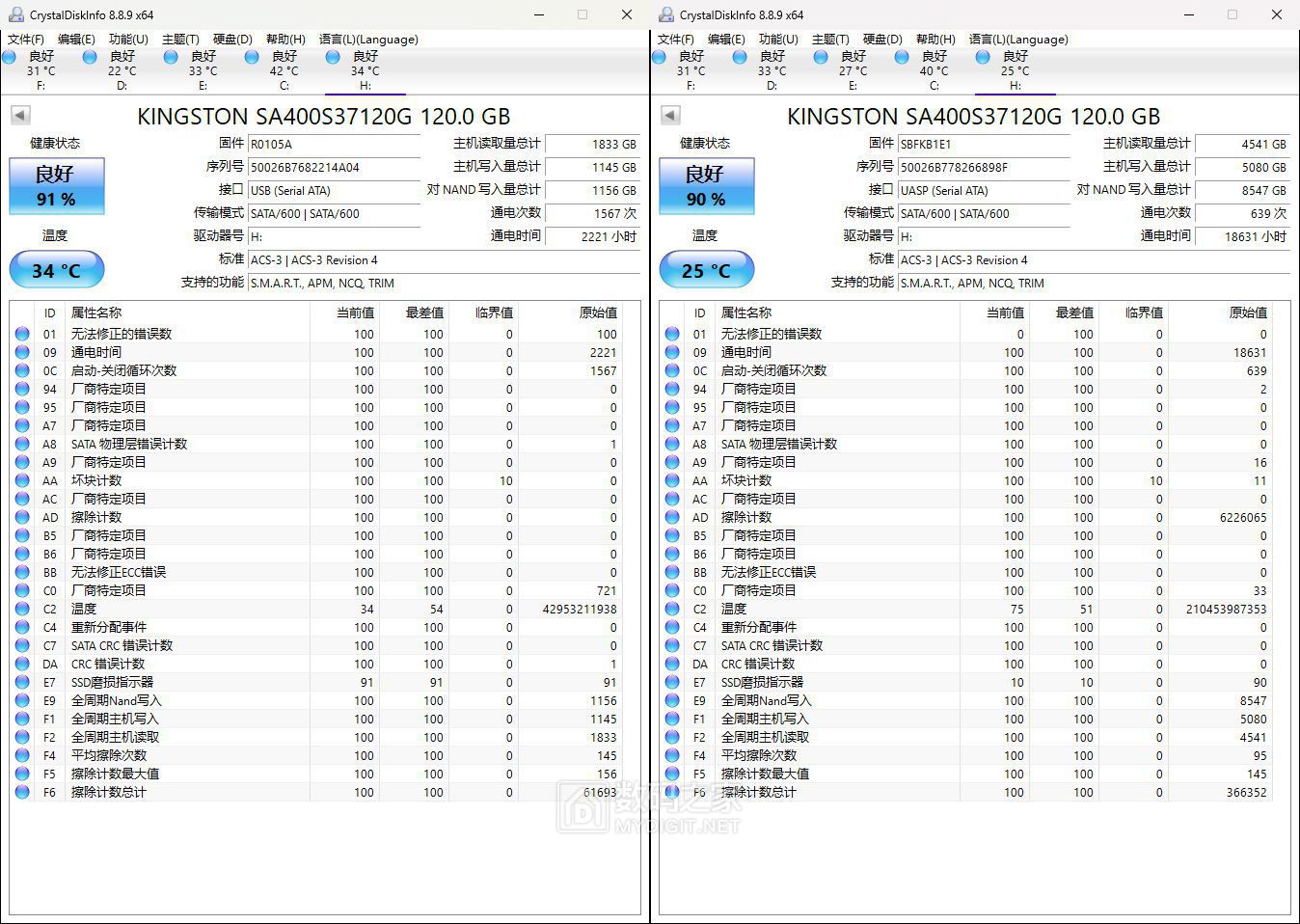Select raw value 6226065 in right window
Screen dimensions: 1300x924
[1243, 517]
